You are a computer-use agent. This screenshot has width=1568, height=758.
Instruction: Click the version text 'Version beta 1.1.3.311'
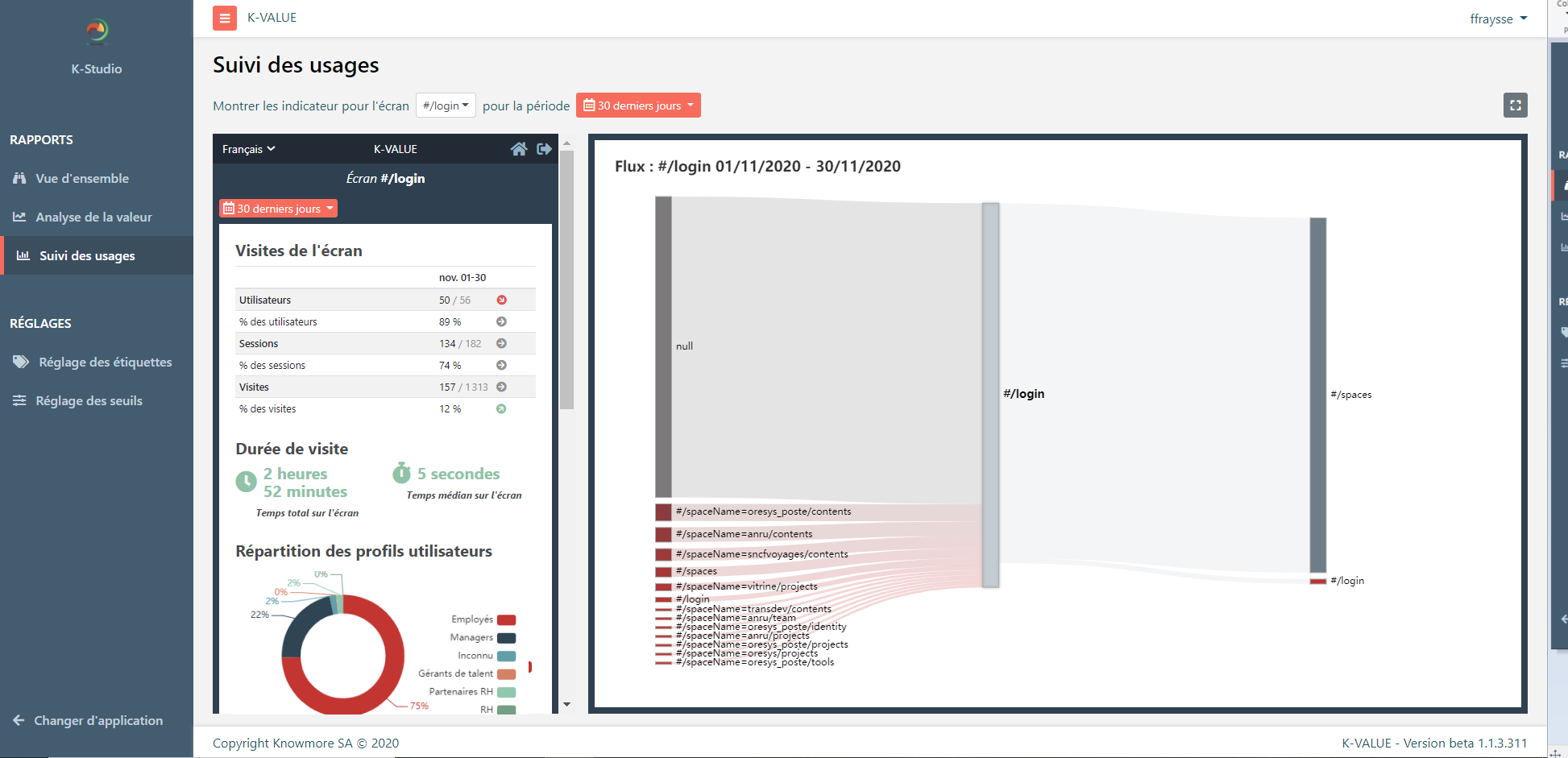pos(1465,743)
